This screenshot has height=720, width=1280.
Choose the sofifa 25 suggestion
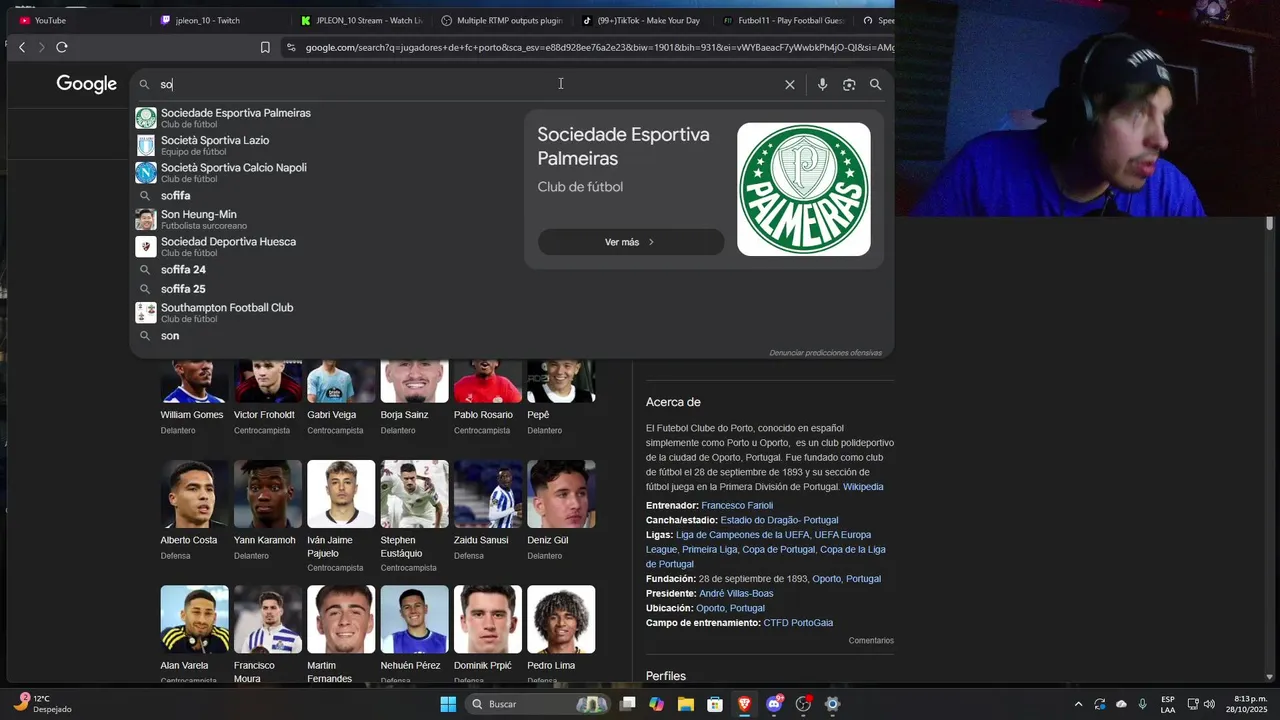point(325,289)
